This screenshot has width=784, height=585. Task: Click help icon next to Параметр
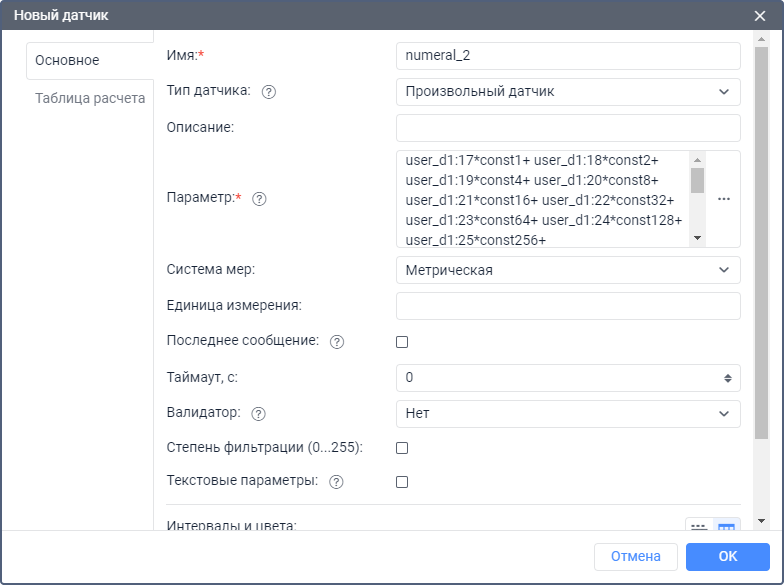(259, 199)
